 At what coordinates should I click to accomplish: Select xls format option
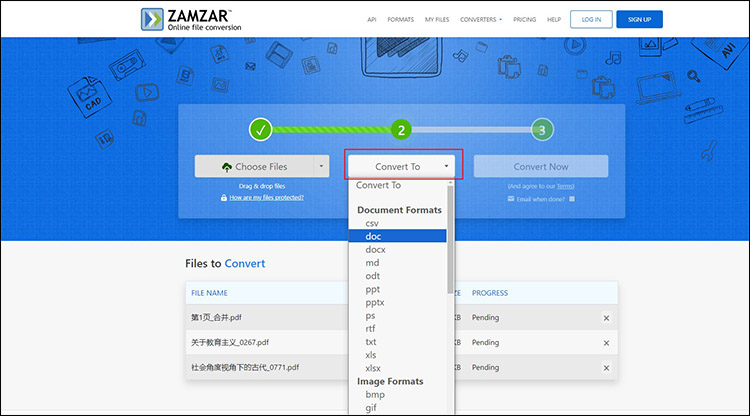point(397,355)
